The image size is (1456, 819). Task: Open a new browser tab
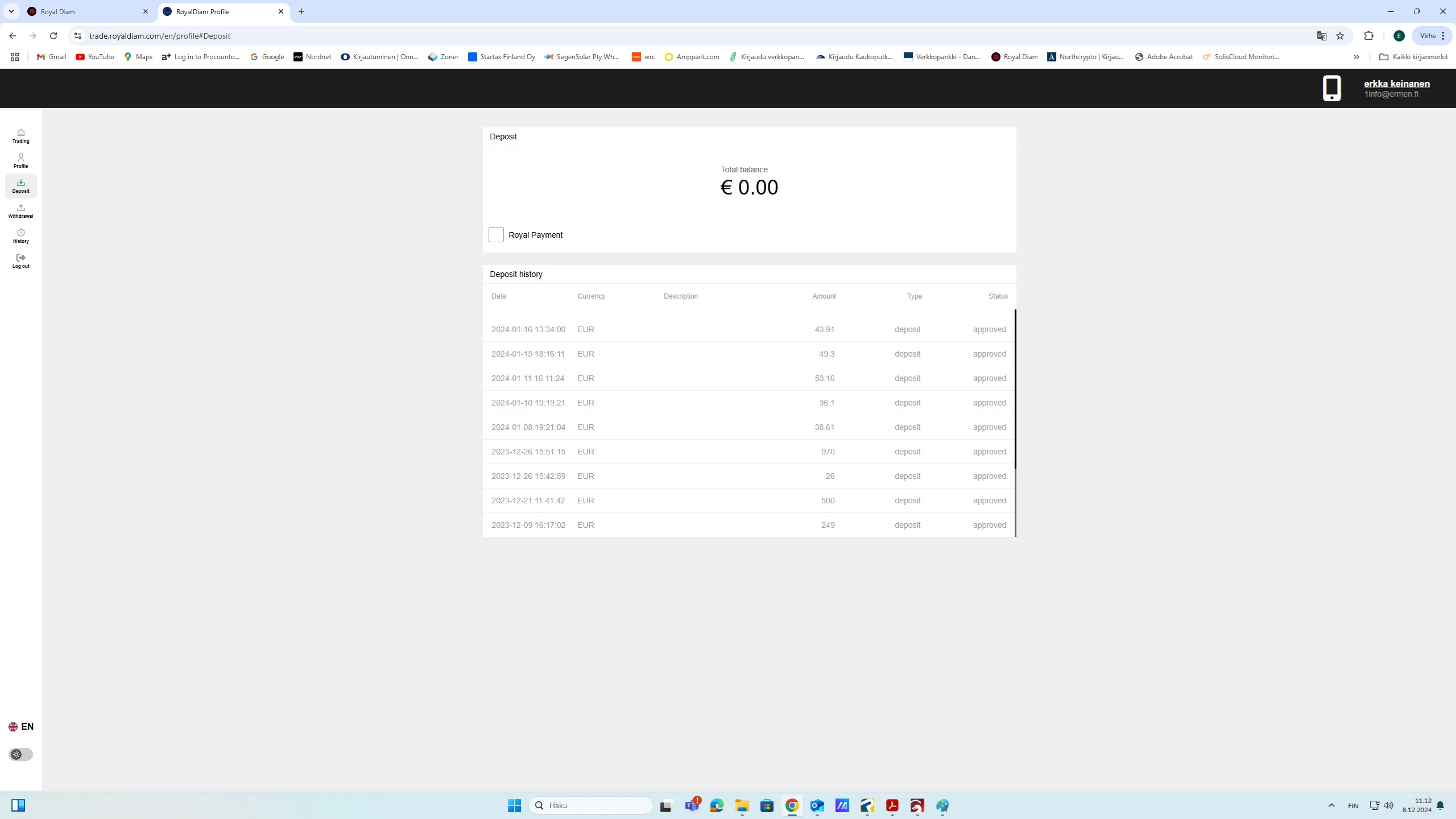(x=301, y=11)
